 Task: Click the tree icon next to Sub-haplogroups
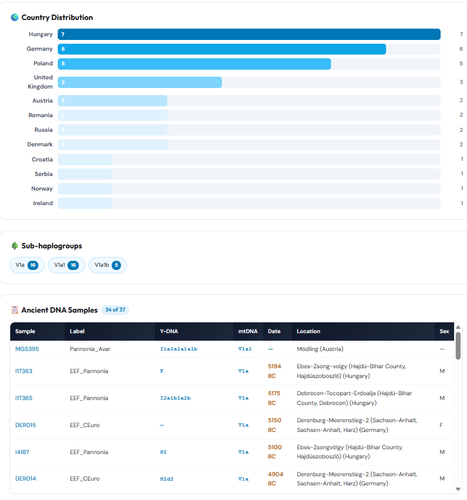14,246
